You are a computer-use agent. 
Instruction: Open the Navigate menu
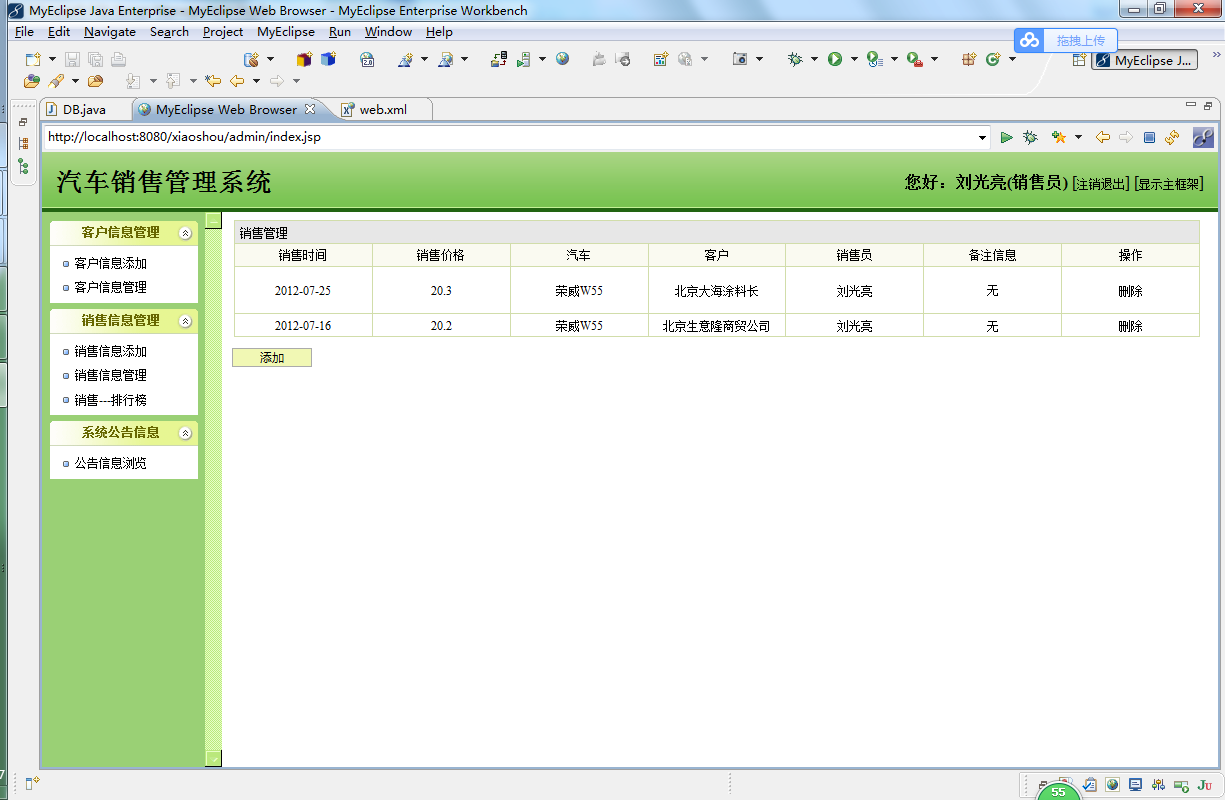110,32
